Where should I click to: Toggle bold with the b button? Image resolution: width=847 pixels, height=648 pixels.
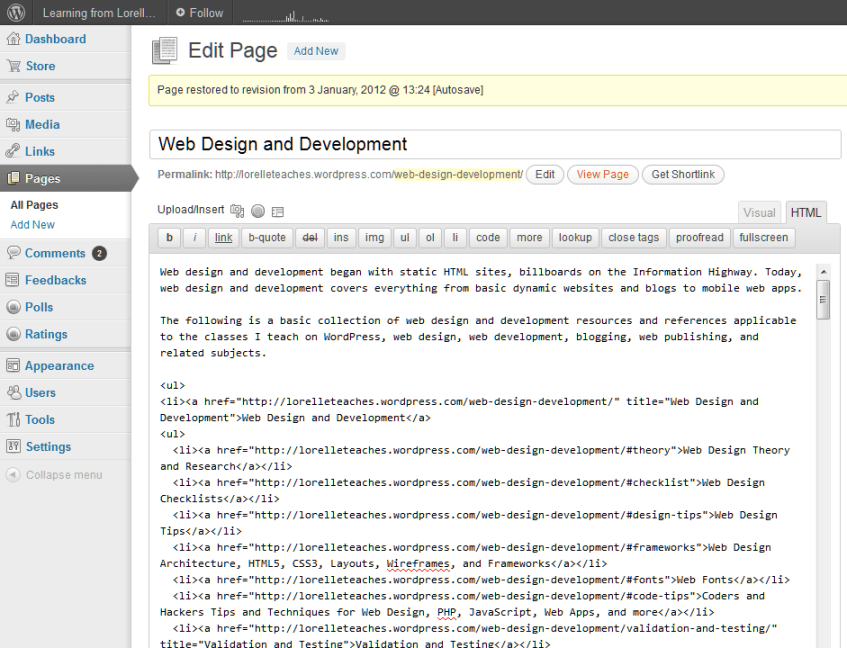click(x=167, y=237)
